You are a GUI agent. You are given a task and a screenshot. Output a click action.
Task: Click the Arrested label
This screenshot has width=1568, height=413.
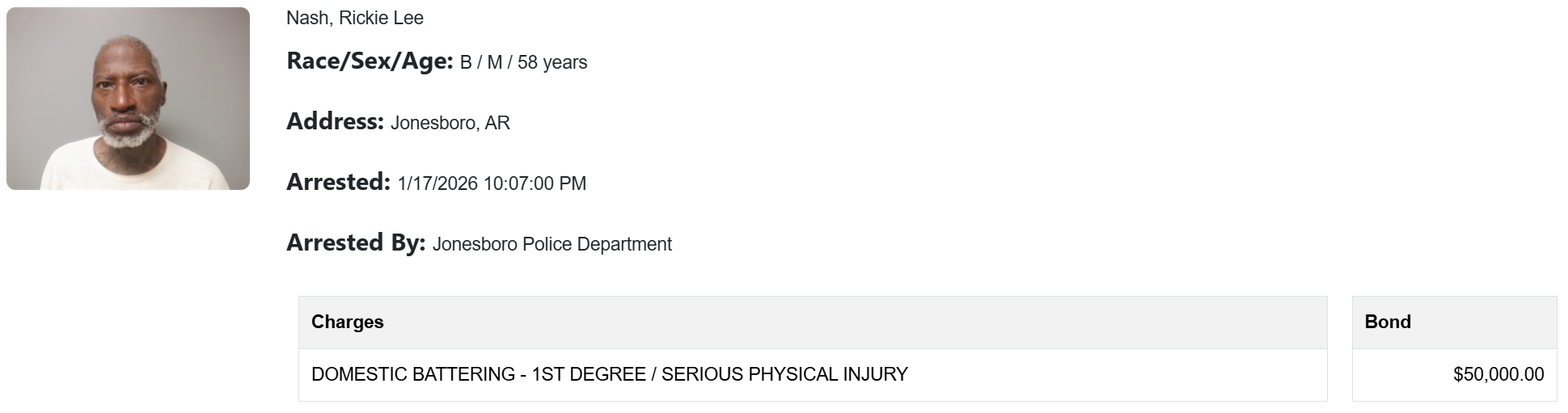pos(338,183)
